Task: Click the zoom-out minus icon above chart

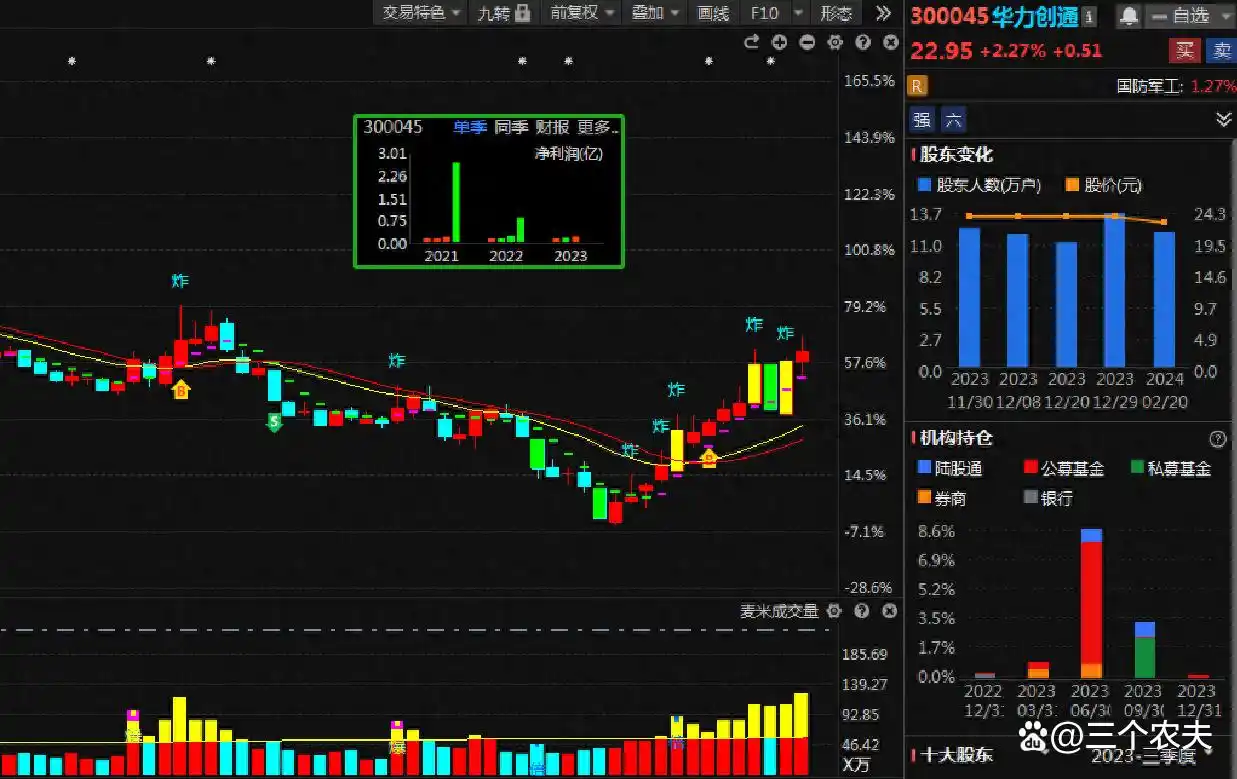Action: pyautogui.click(x=807, y=42)
